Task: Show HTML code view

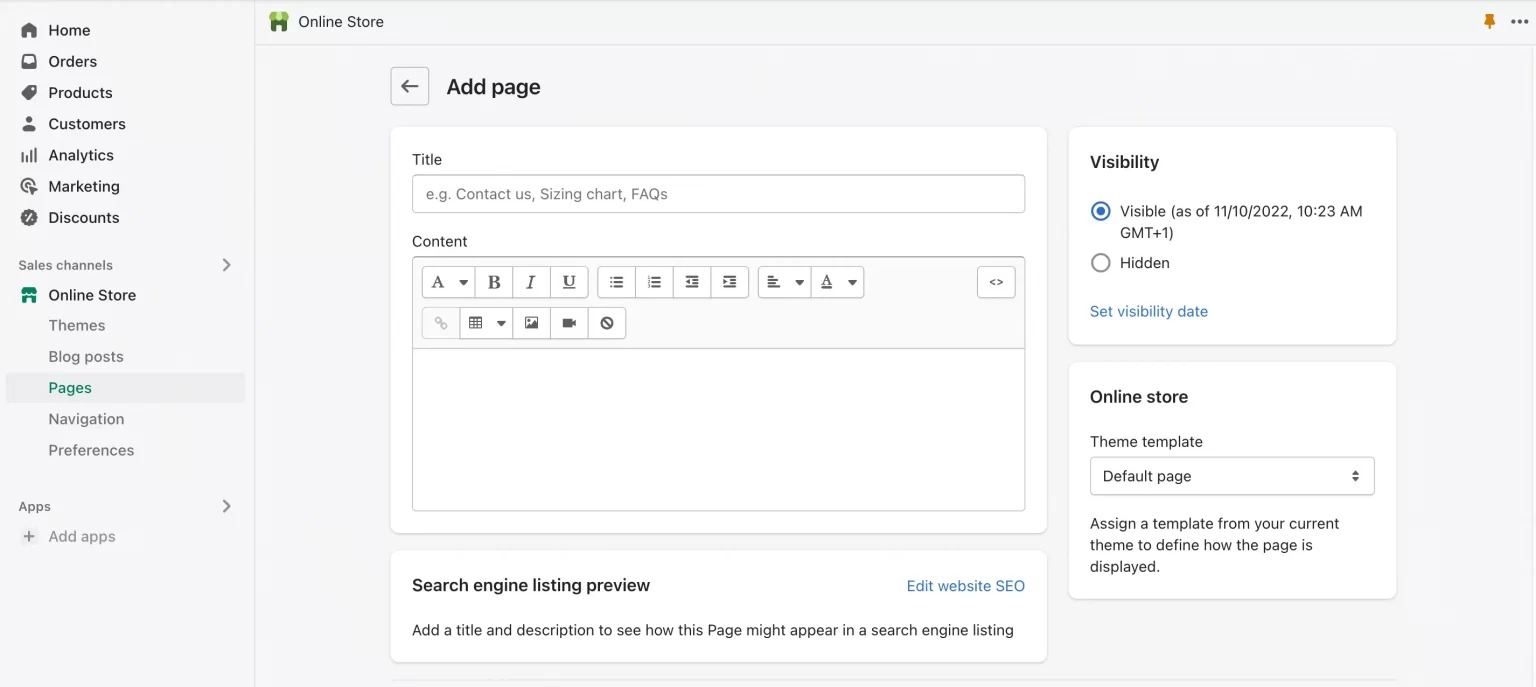Action: click(x=996, y=282)
